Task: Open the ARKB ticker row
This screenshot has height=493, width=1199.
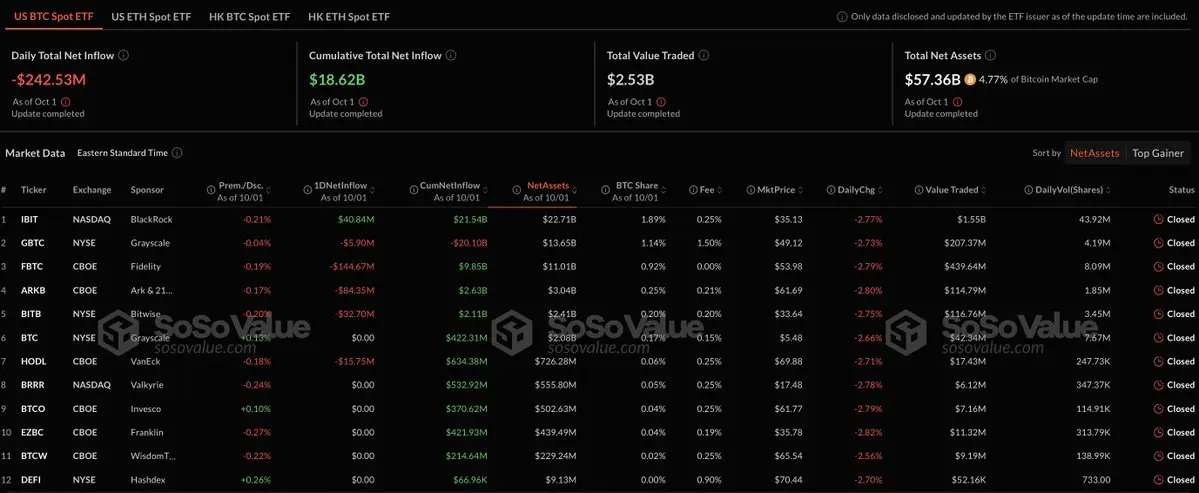Action: click(600, 290)
